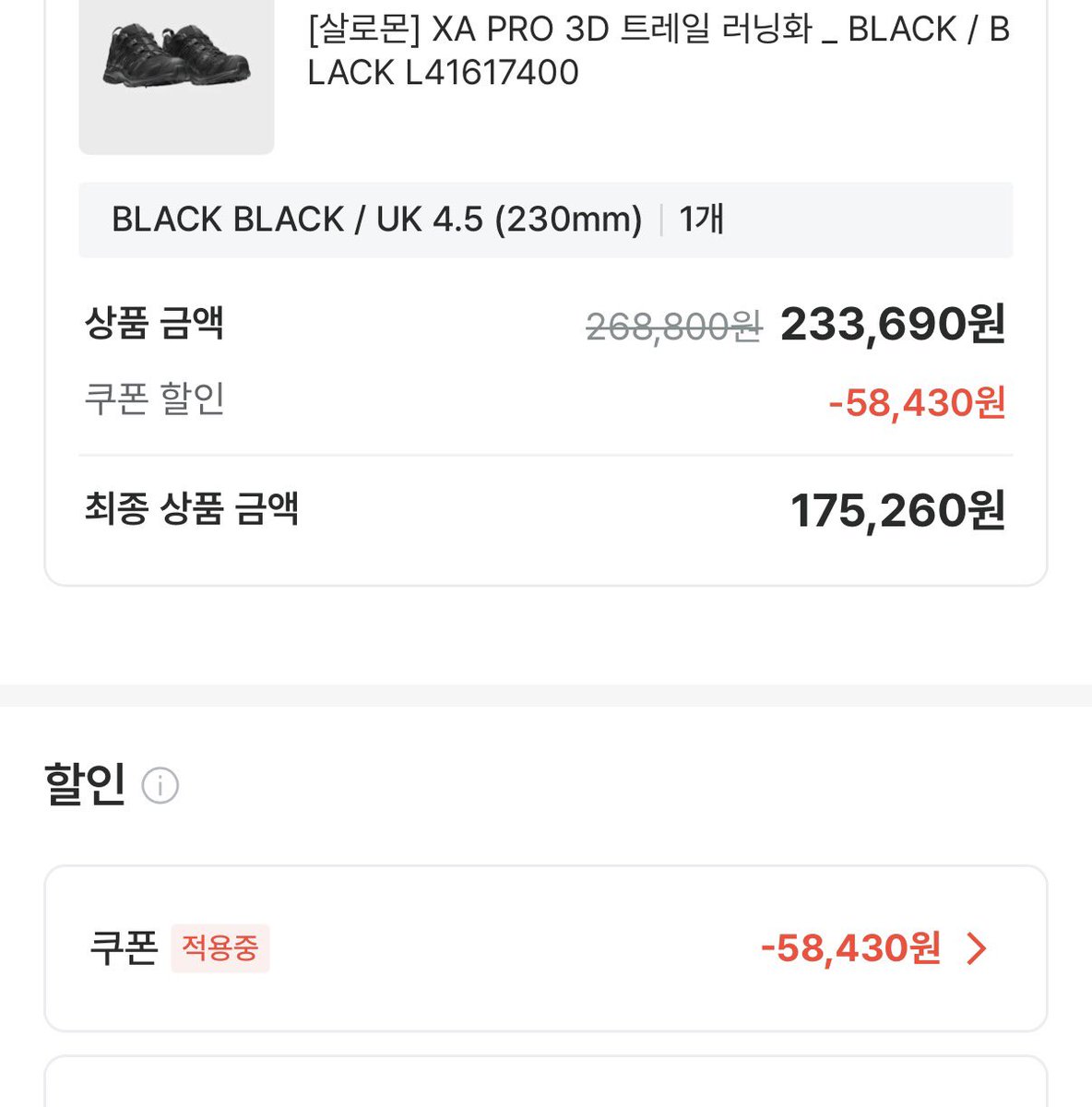Tap the 233,690원 discounted product price
The height and width of the screenshot is (1107, 1092).
click(x=893, y=325)
